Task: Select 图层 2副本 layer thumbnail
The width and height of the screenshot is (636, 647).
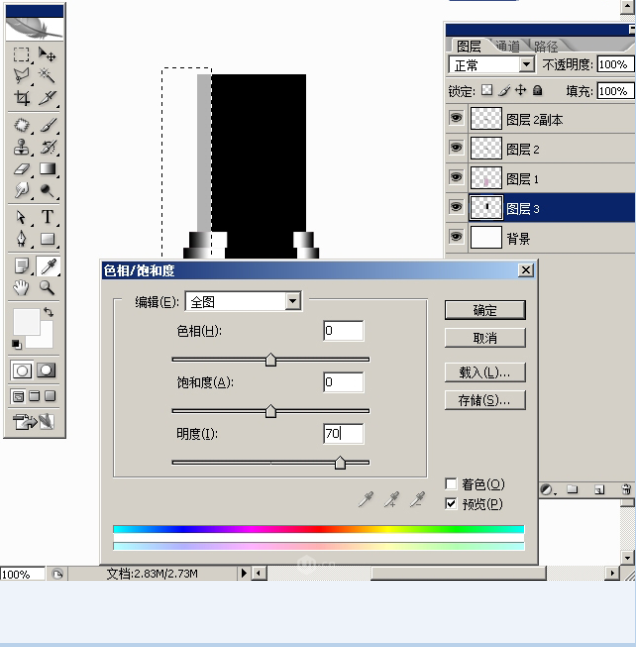Action: [x=486, y=118]
